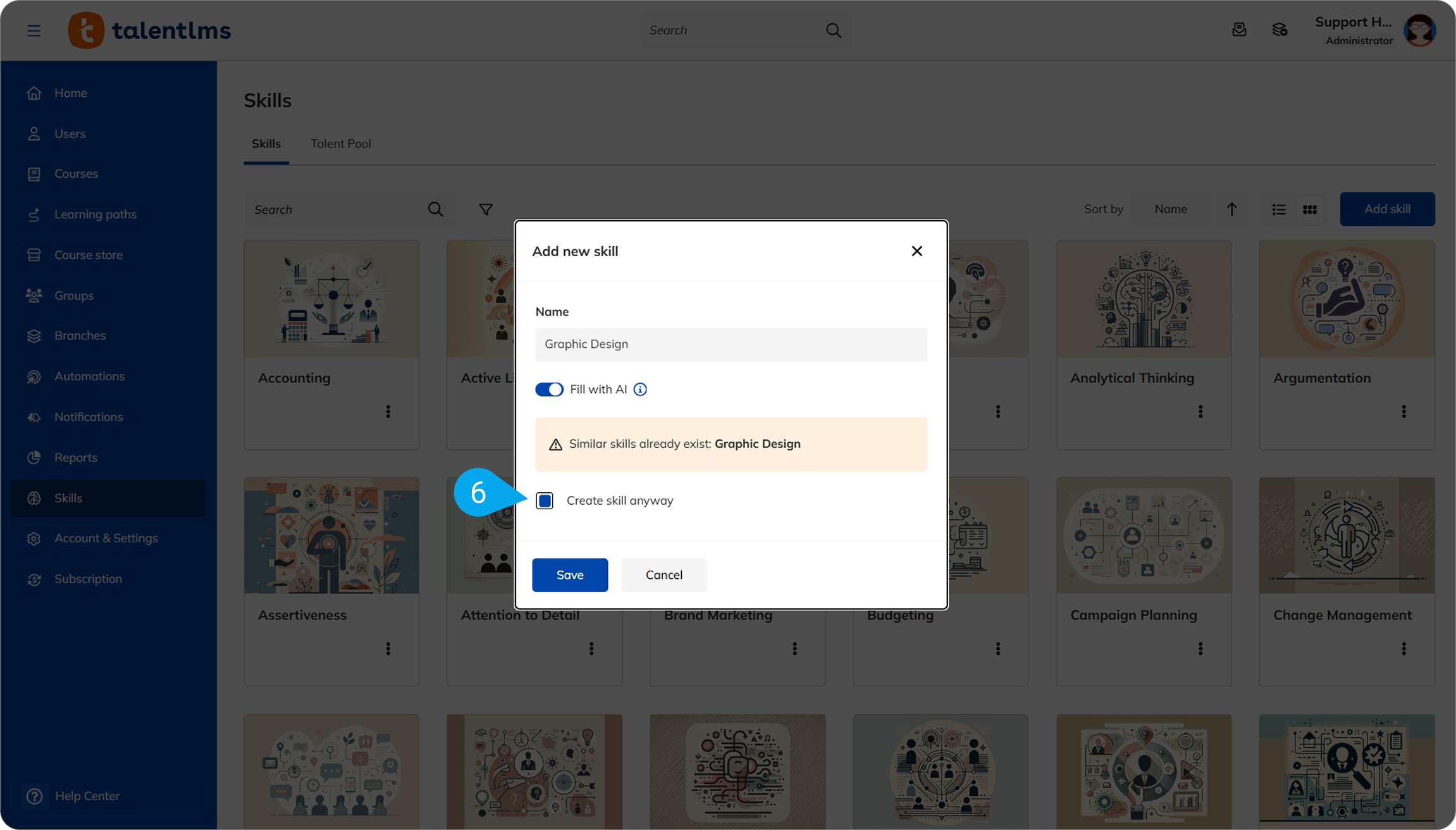Save the new skill
1456x830 pixels.
coord(569,574)
